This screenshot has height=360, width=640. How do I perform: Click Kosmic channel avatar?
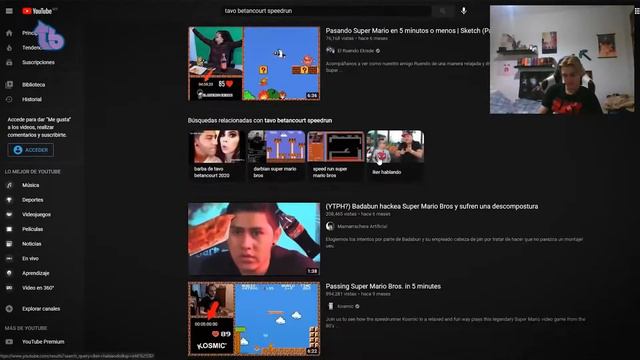pyautogui.click(x=330, y=306)
